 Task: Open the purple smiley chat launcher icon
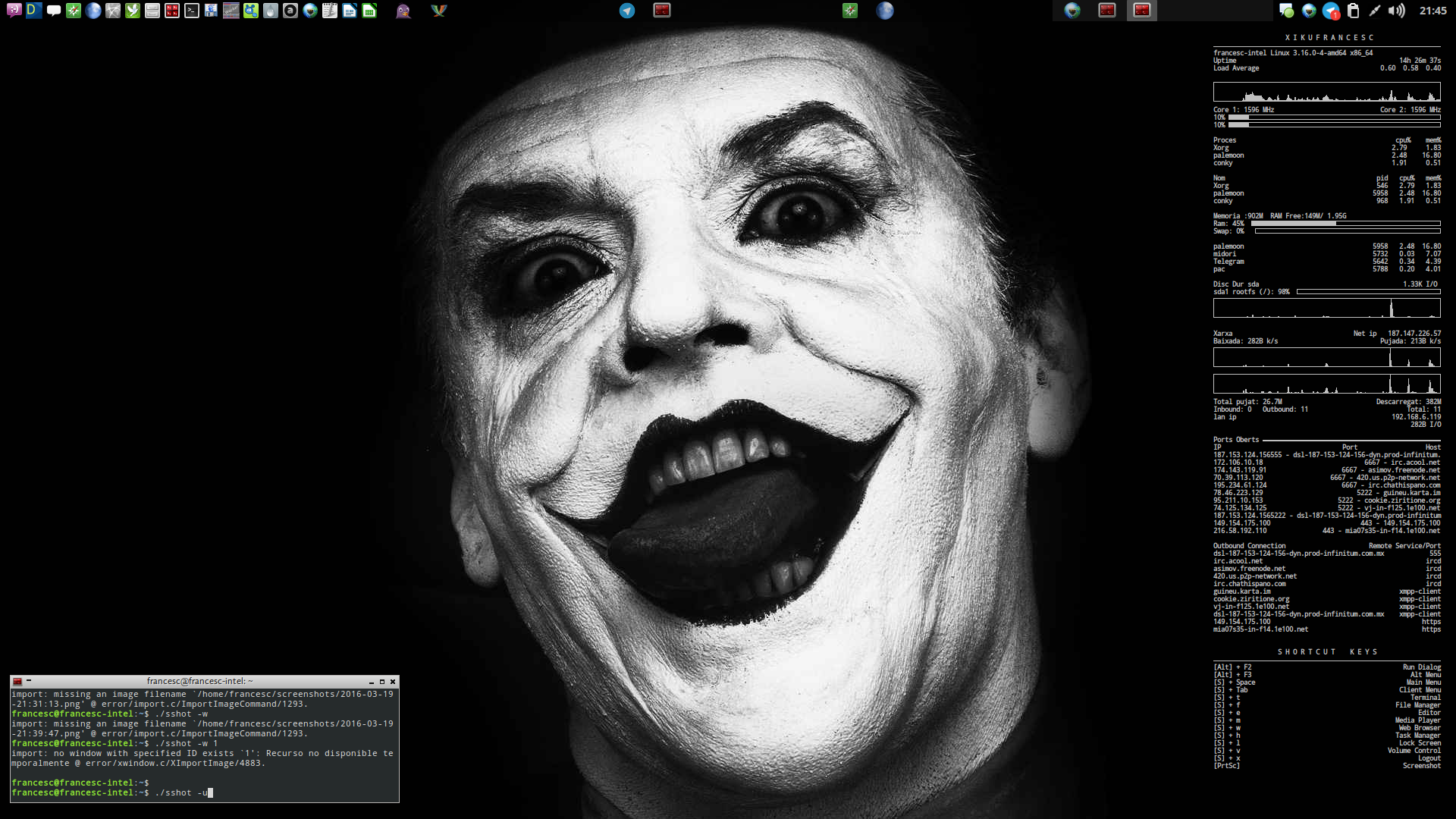coord(14,11)
